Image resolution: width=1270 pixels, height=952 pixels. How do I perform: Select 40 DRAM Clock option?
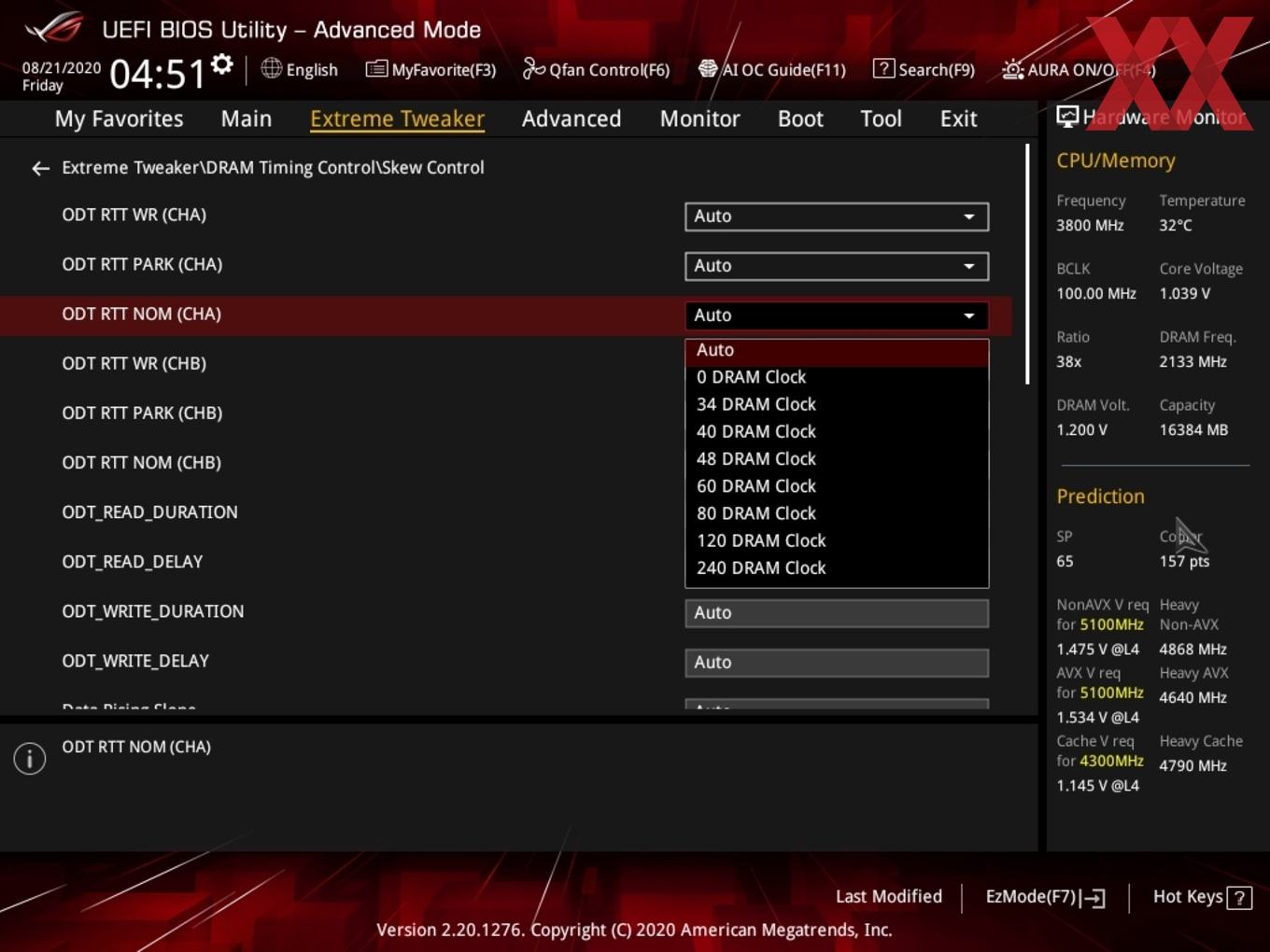point(837,431)
